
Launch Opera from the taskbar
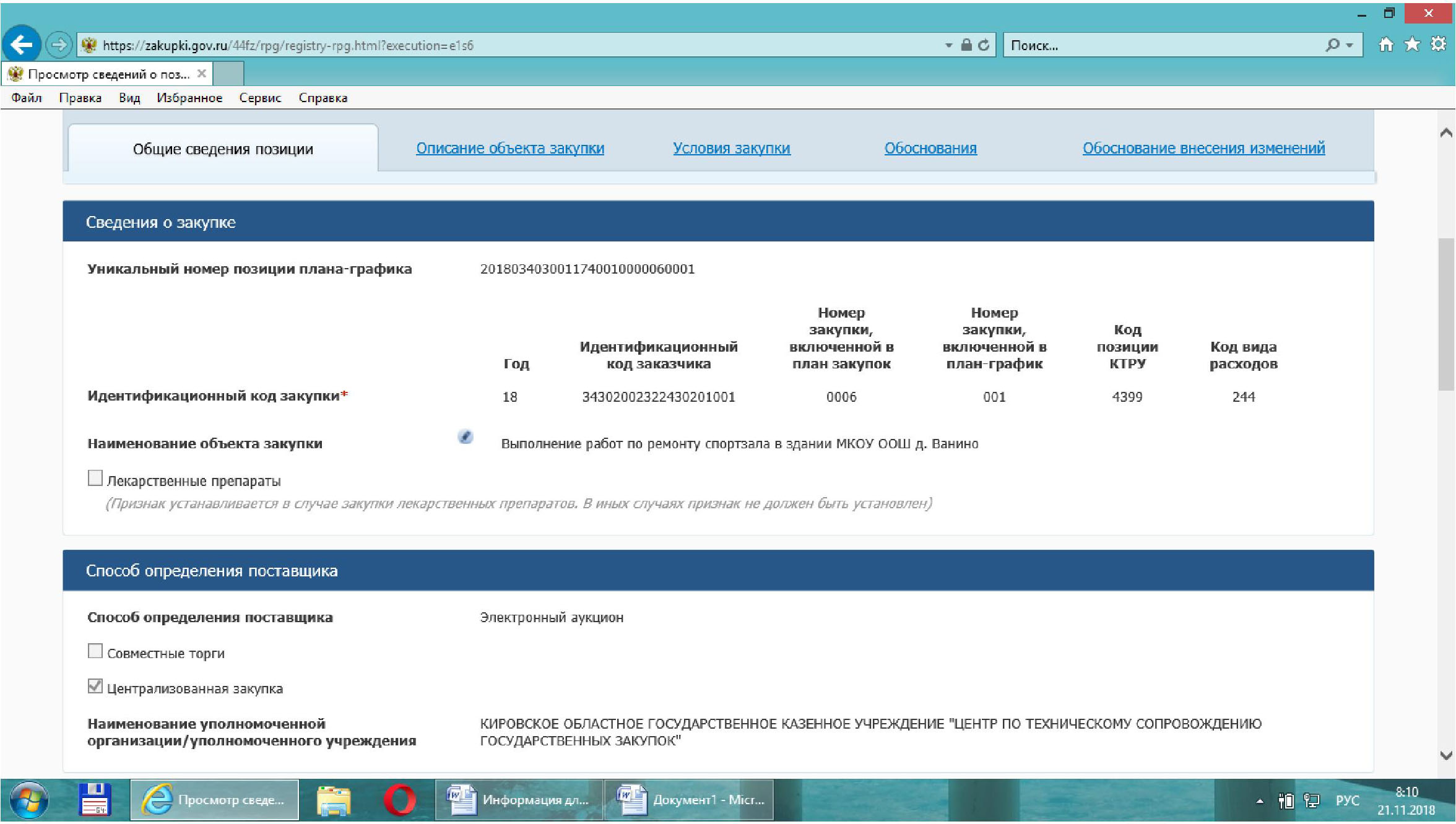pyautogui.click(x=400, y=800)
